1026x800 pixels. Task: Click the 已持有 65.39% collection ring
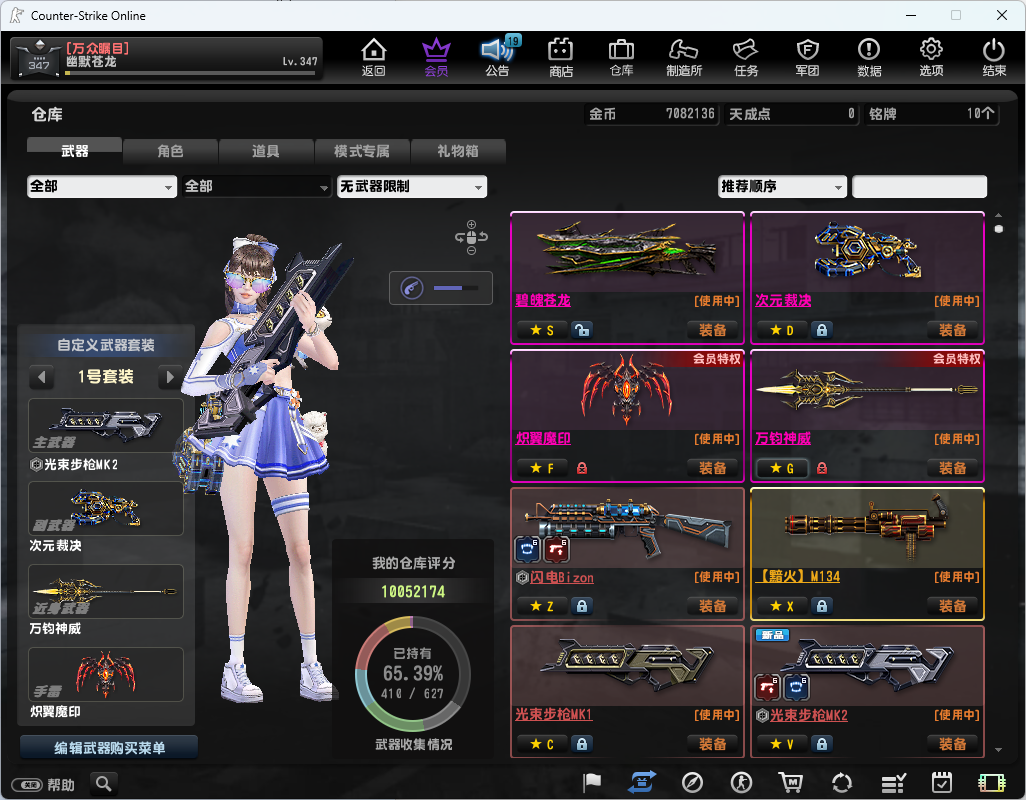[413, 674]
